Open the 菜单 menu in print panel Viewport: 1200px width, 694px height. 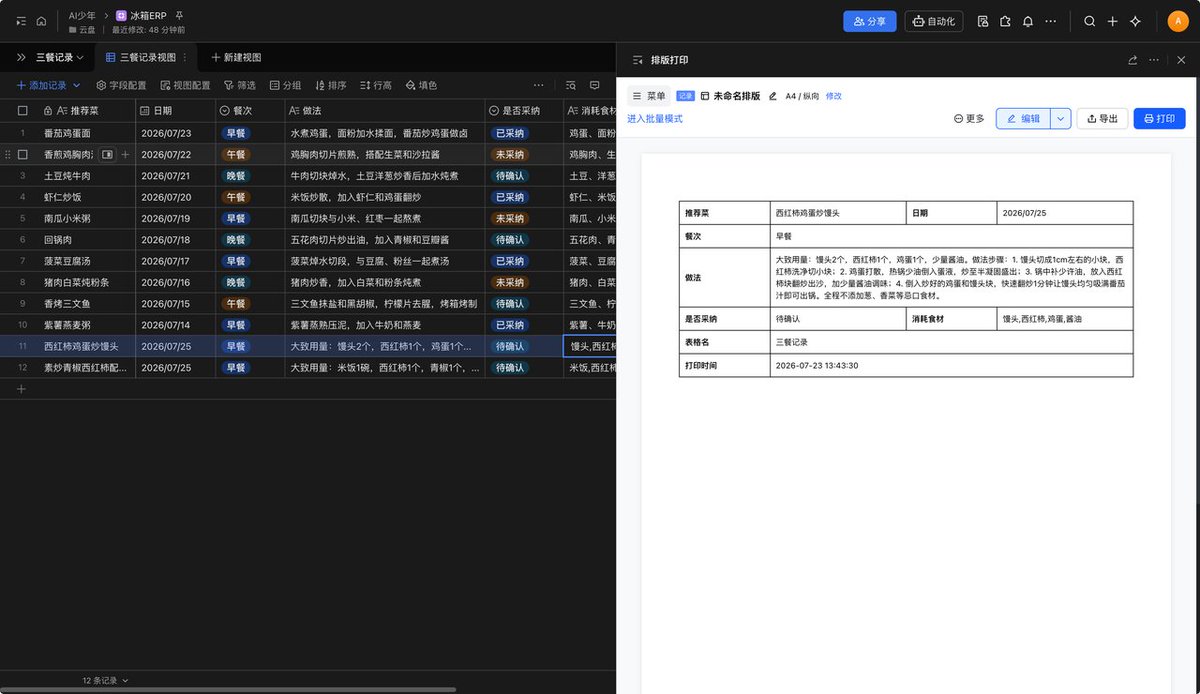(649, 96)
